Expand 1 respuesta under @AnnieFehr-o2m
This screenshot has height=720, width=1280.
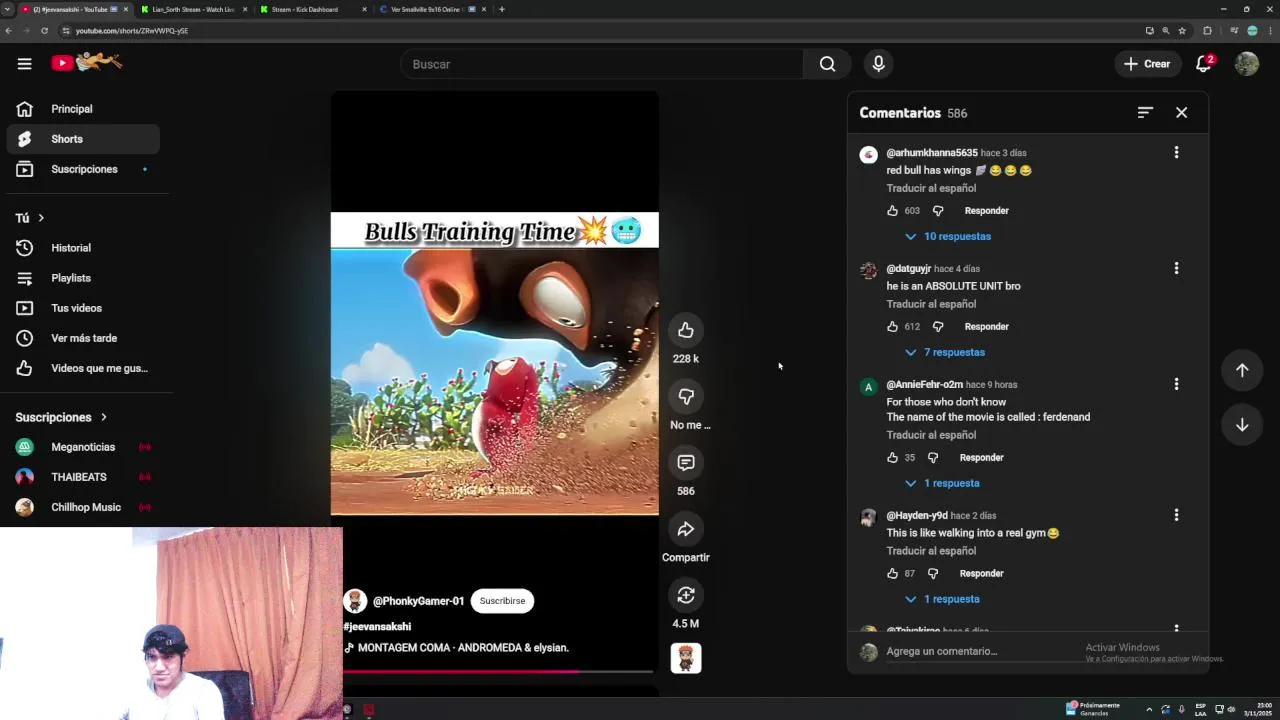(x=941, y=483)
